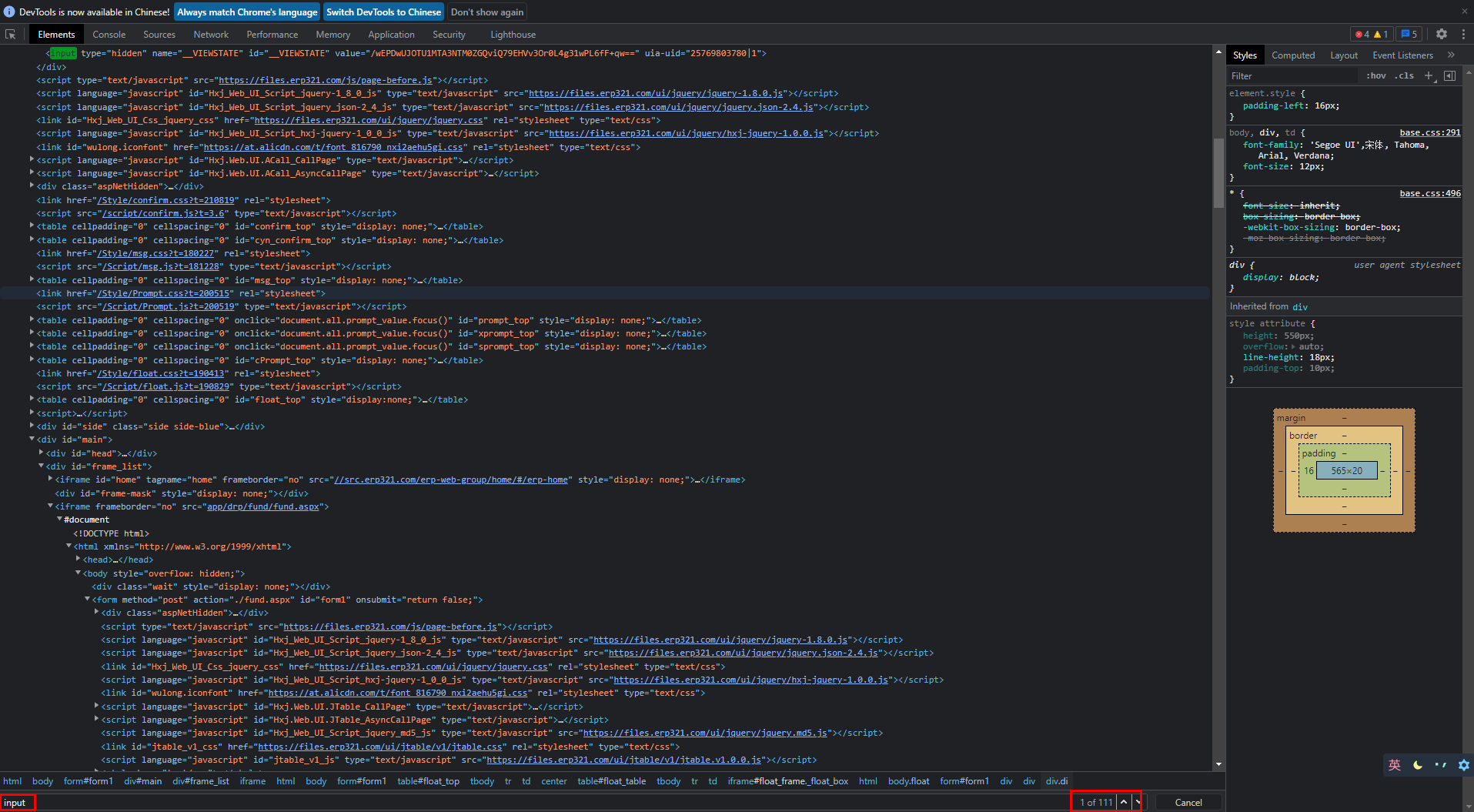The width and height of the screenshot is (1474, 812).
Task: Open the IME toolbar settings gear
Action: coord(1463,765)
